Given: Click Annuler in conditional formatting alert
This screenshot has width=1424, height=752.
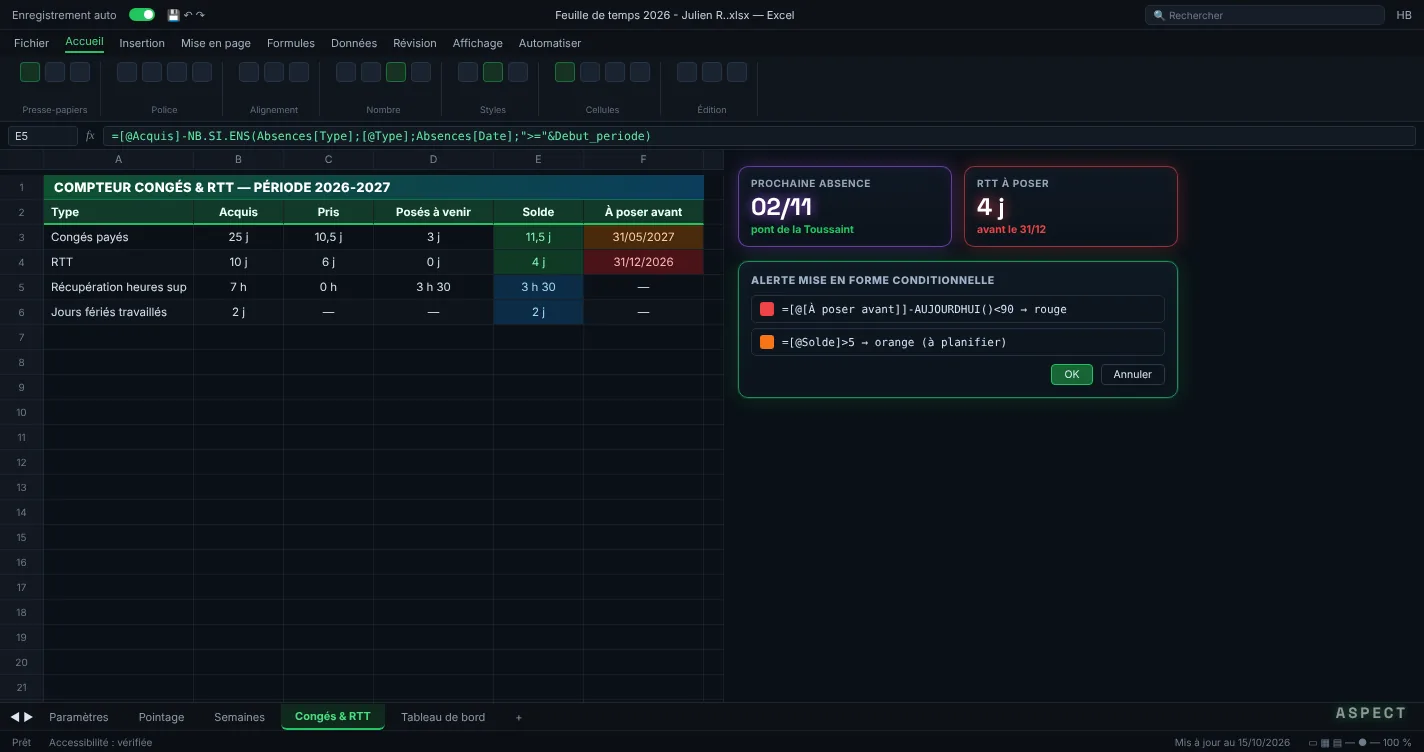Looking at the screenshot, I should pos(1133,374).
